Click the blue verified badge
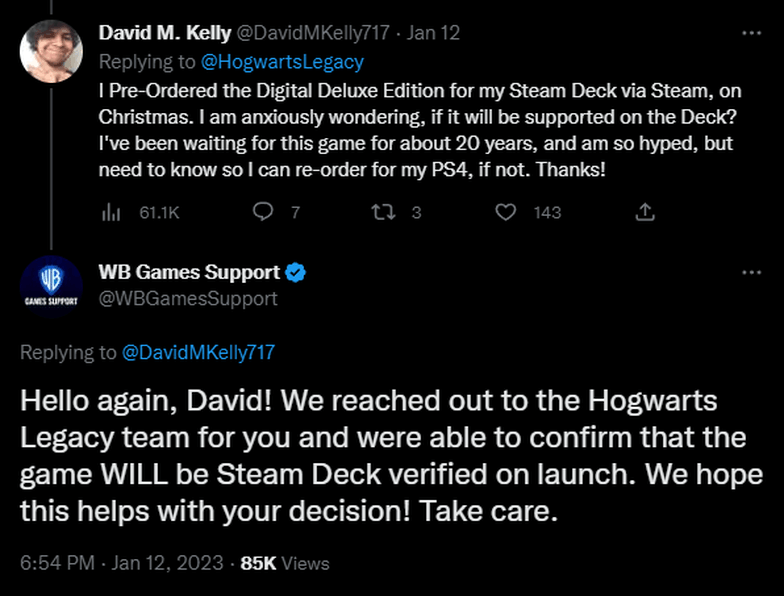Image resolution: width=784 pixels, height=596 pixels. 295,272
